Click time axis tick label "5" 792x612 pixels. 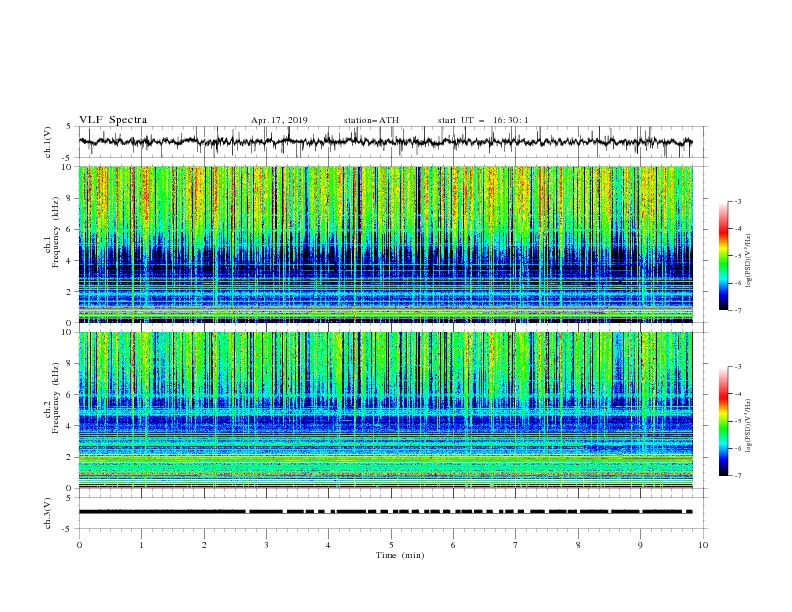coord(391,545)
